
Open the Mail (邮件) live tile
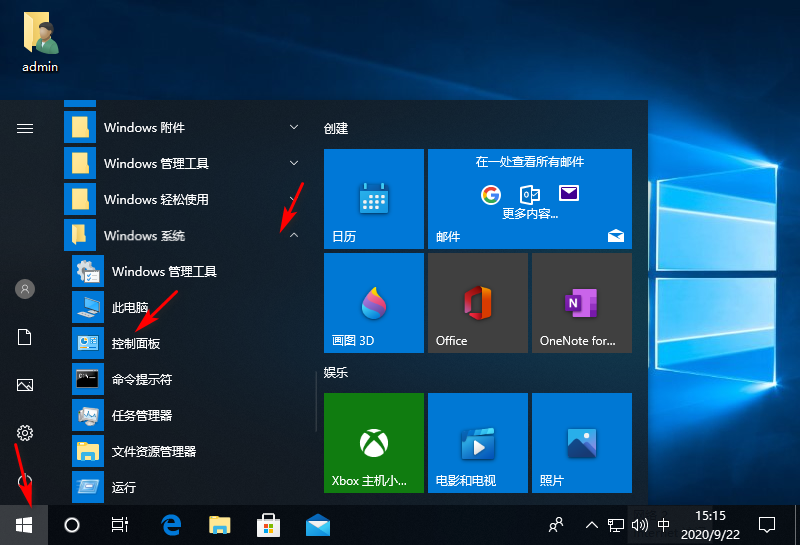point(529,198)
